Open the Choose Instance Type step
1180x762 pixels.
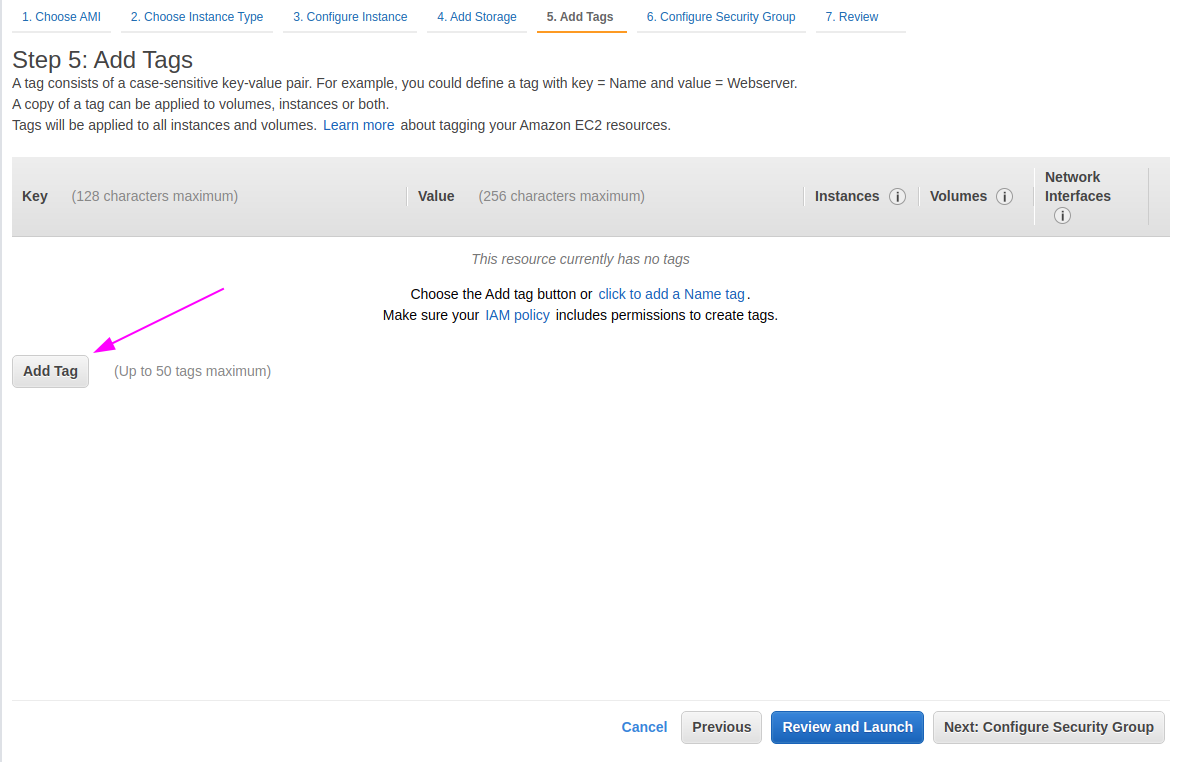point(197,17)
